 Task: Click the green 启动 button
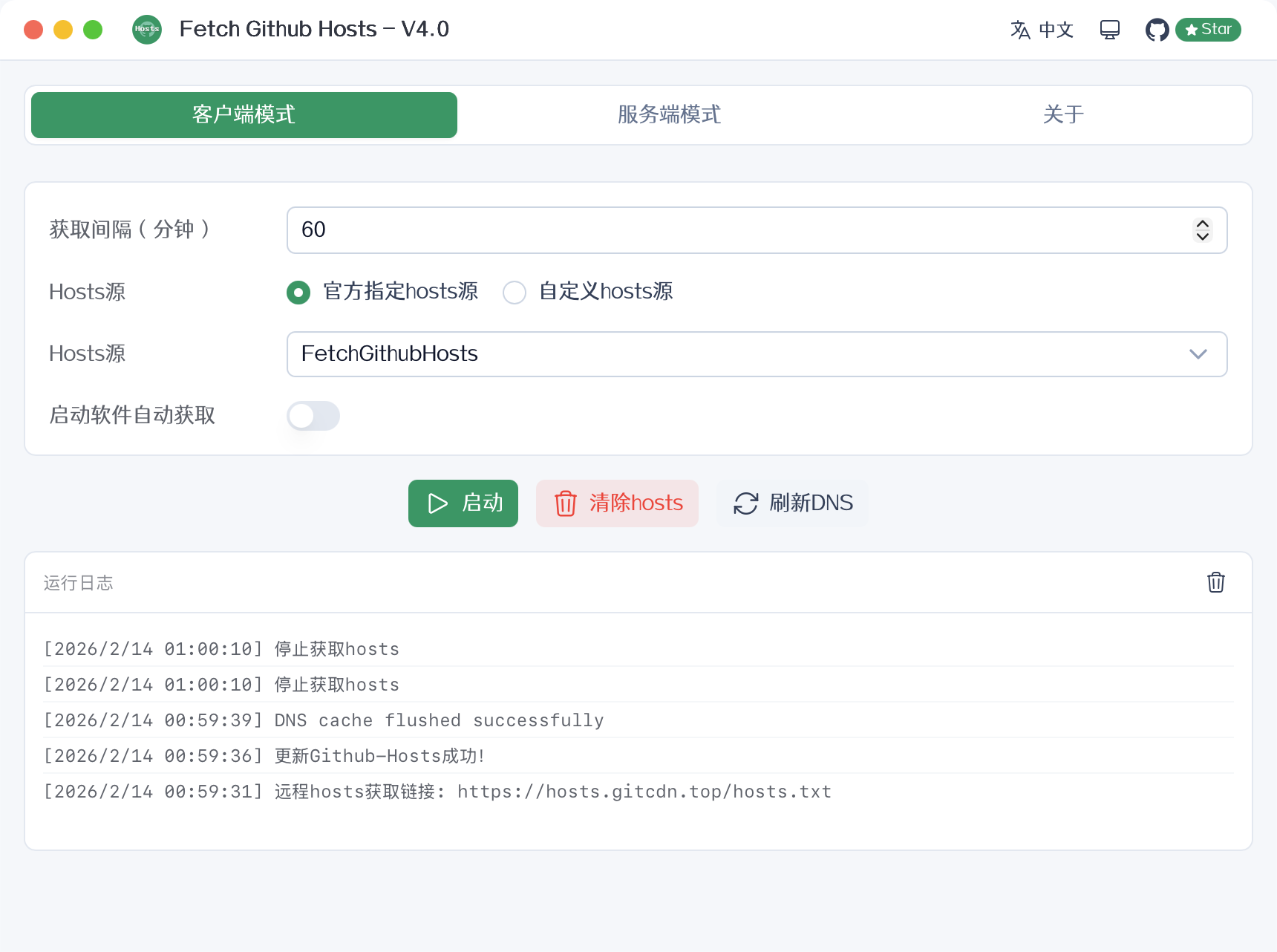pyautogui.click(x=463, y=503)
